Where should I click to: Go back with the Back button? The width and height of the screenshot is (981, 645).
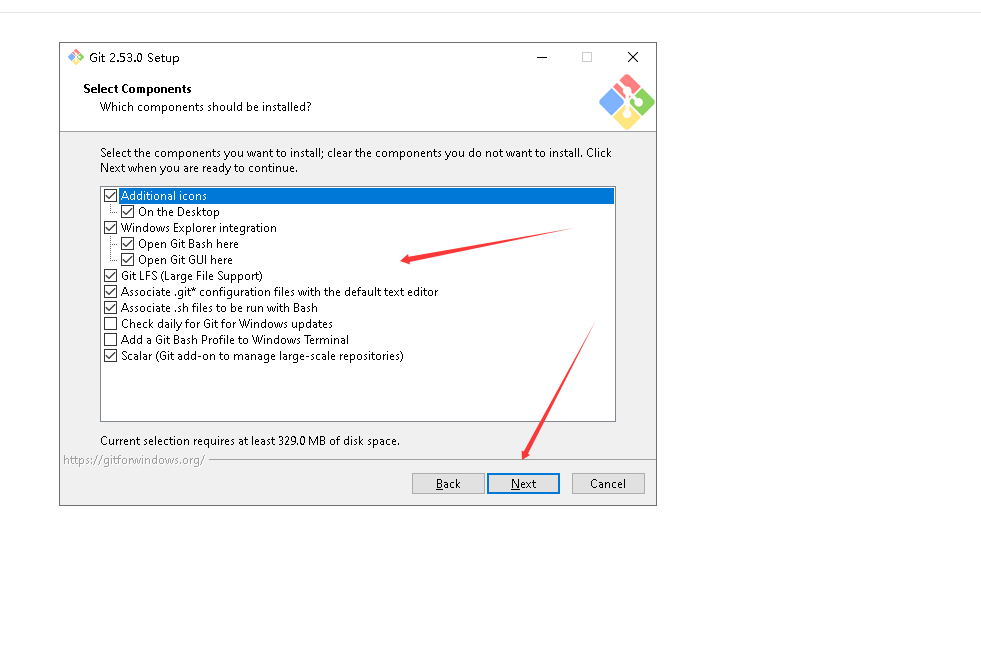[448, 484]
